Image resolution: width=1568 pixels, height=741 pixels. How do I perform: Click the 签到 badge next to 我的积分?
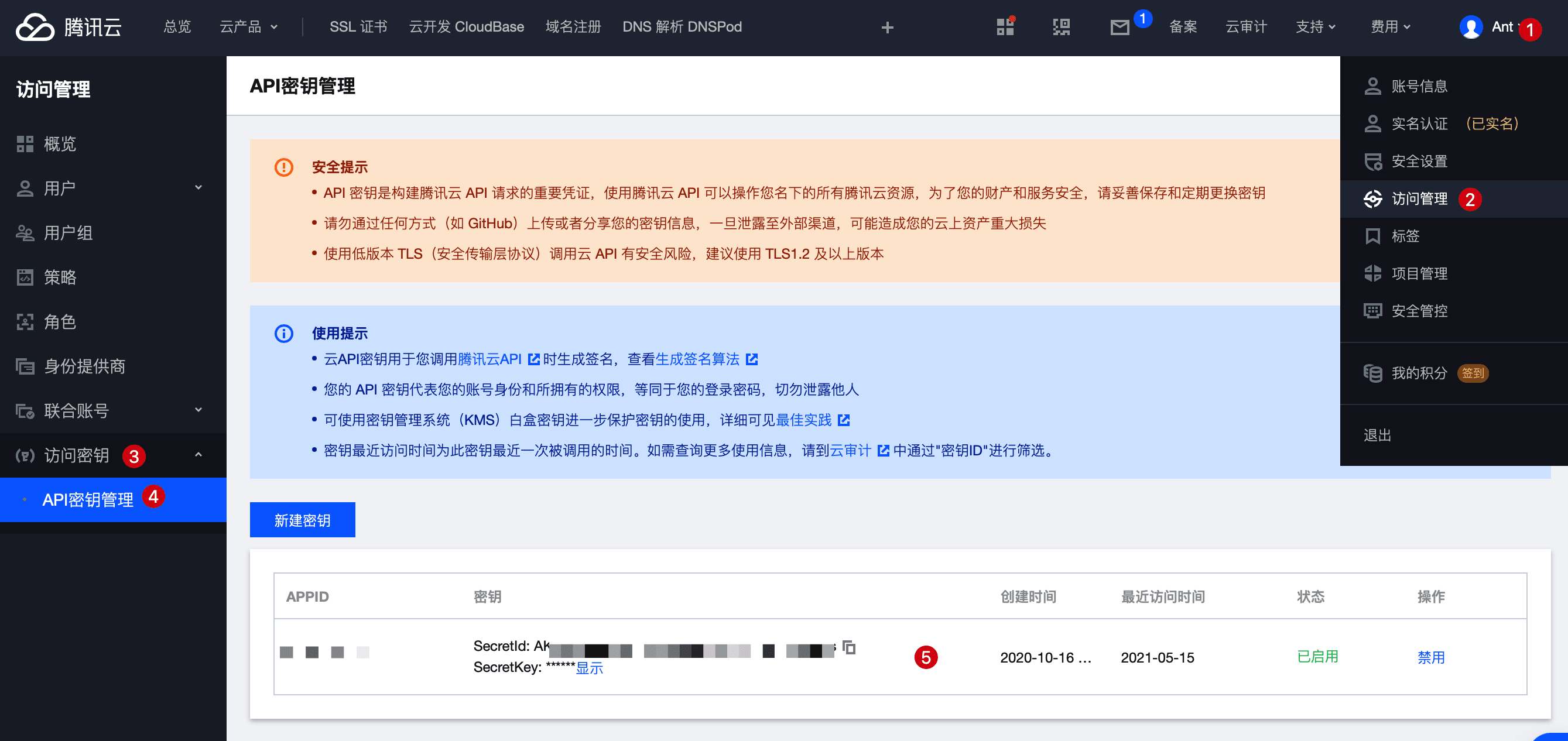coord(1473,373)
